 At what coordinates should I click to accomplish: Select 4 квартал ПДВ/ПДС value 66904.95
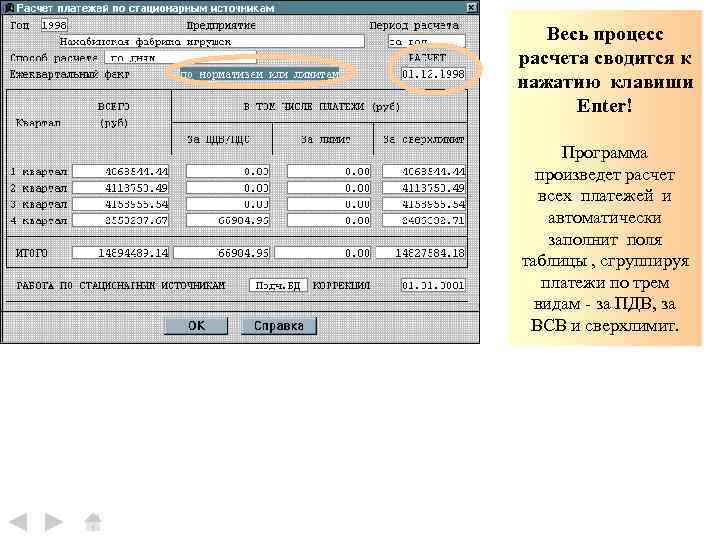coord(228,220)
